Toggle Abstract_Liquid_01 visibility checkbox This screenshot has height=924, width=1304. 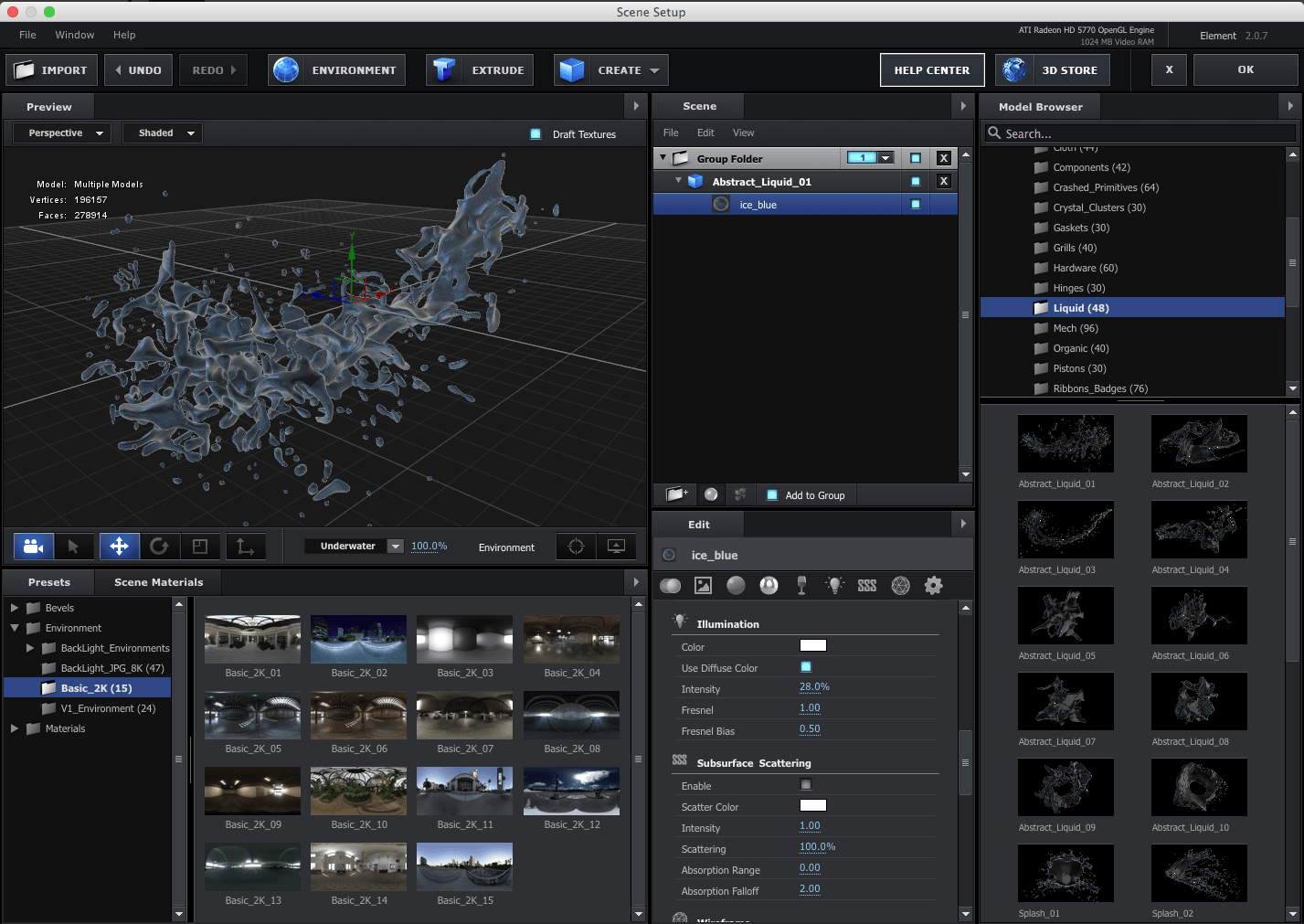point(916,181)
